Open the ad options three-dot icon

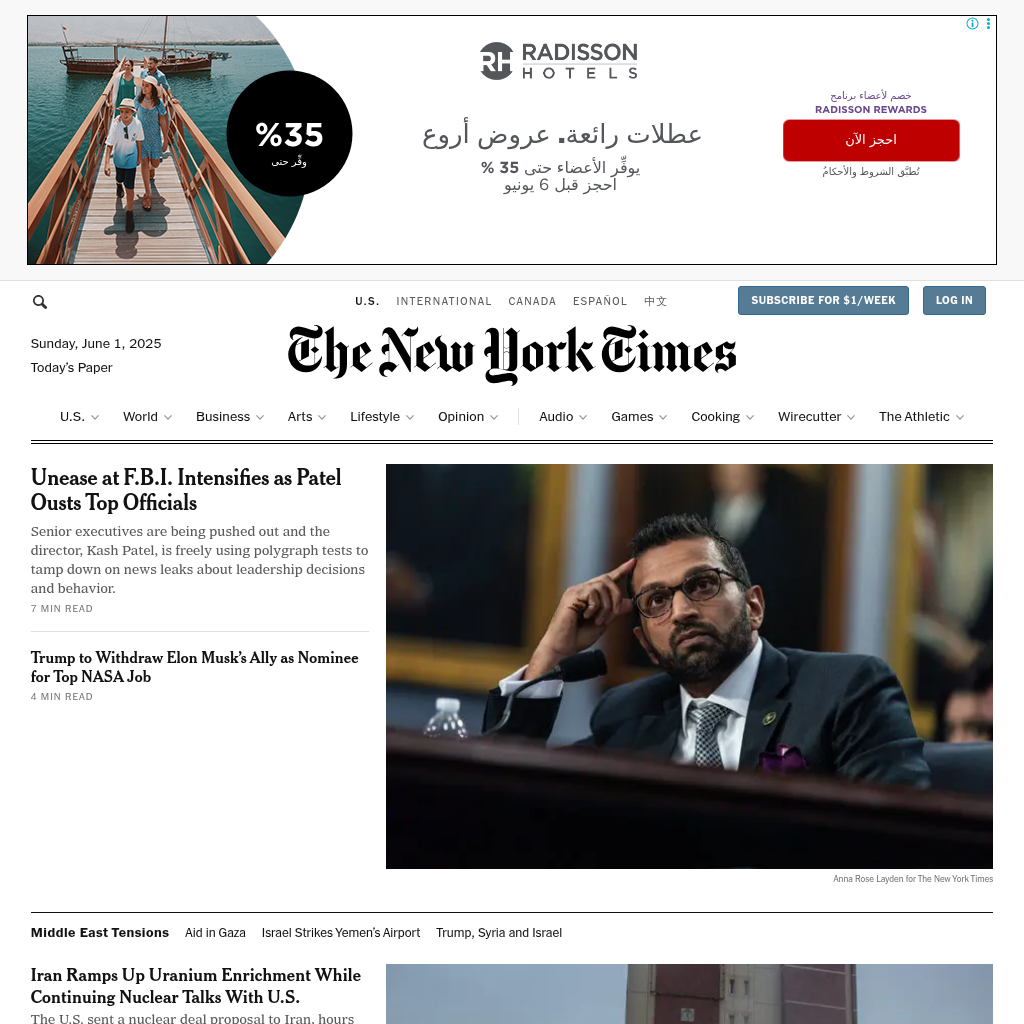pyautogui.click(x=988, y=24)
